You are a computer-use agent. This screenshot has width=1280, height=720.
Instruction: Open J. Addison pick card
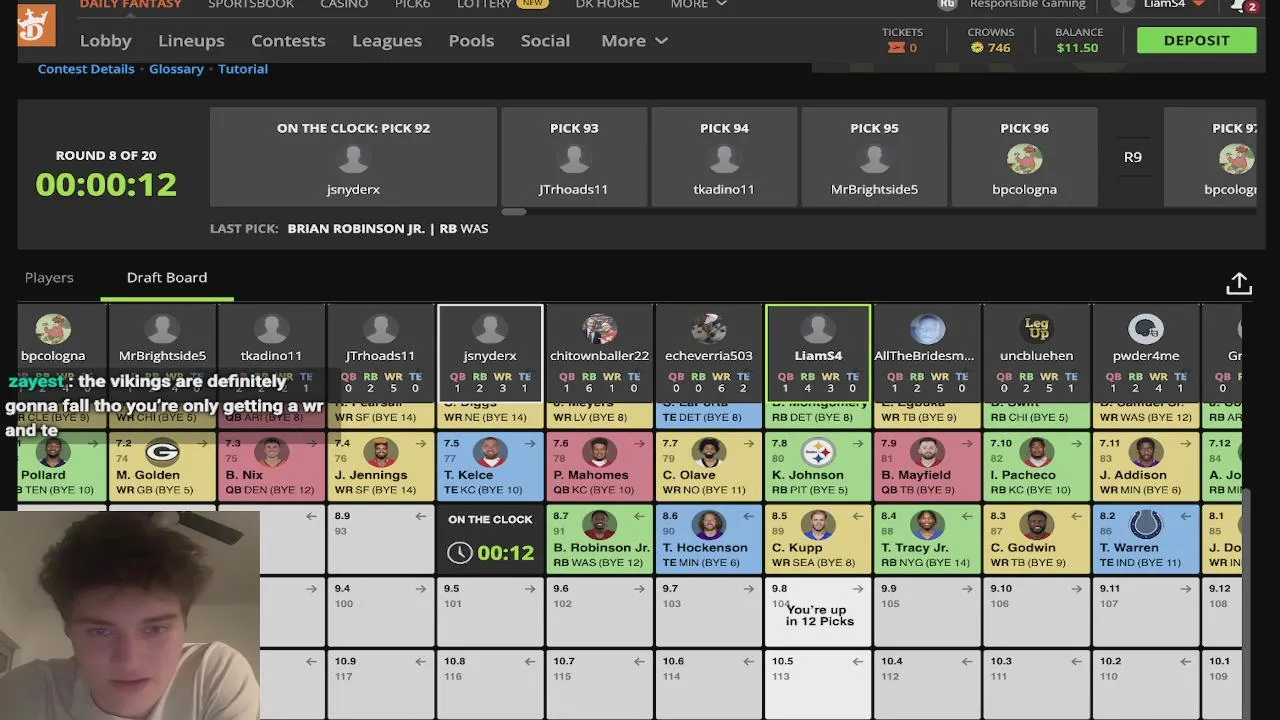coord(1146,466)
